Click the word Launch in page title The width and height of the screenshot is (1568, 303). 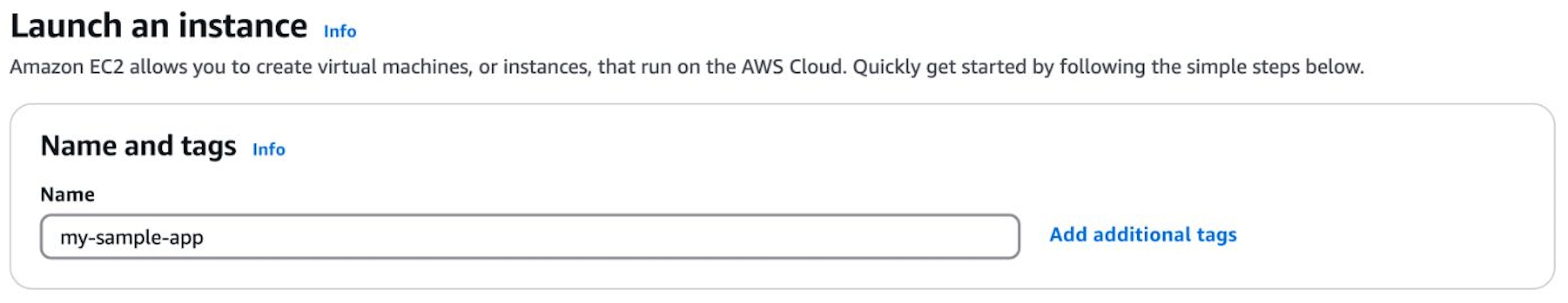pyautogui.click(x=66, y=27)
